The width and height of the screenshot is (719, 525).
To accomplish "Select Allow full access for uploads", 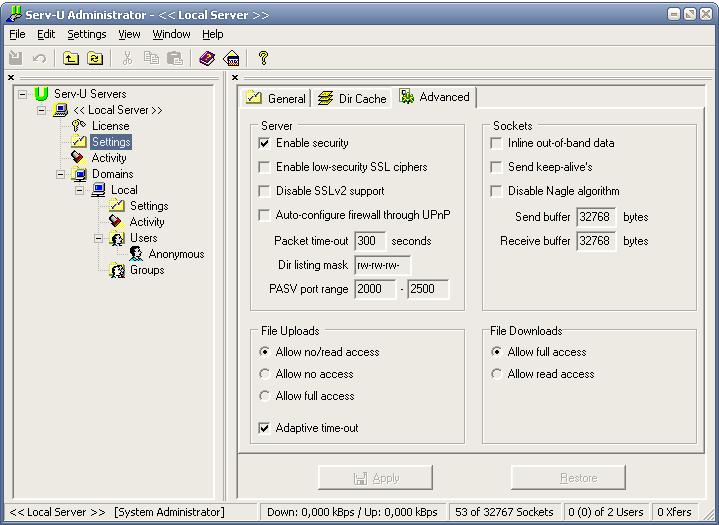I will pos(264,396).
